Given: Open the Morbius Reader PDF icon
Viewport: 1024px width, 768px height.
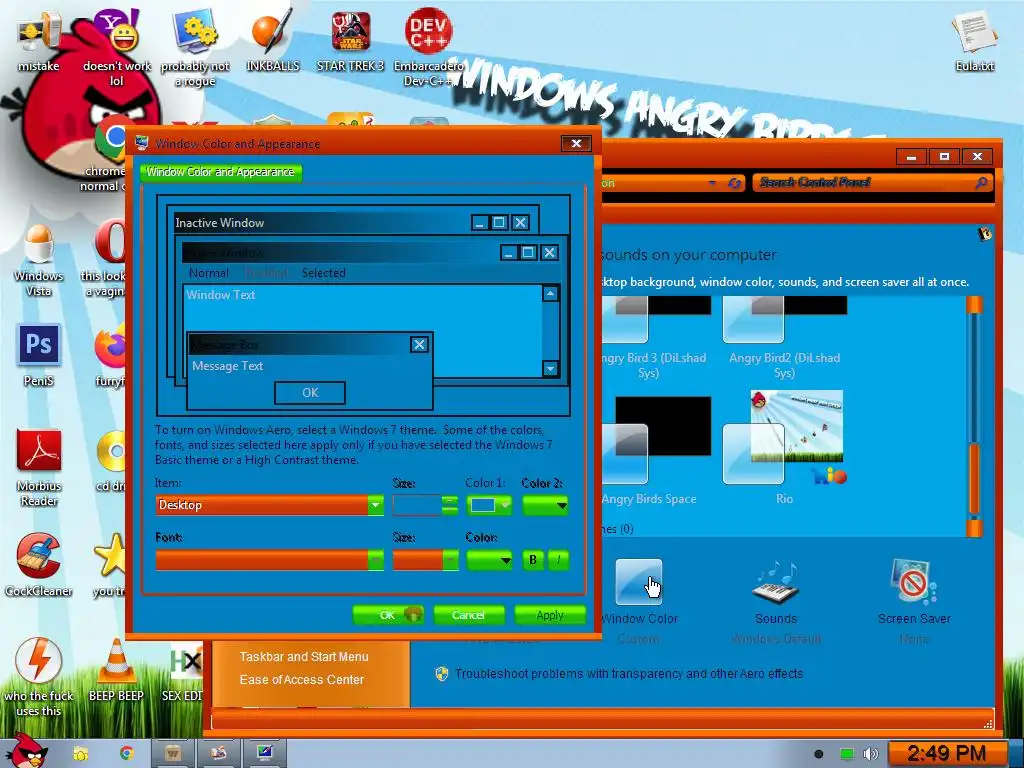Looking at the screenshot, I should pyautogui.click(x=39, y=466).
